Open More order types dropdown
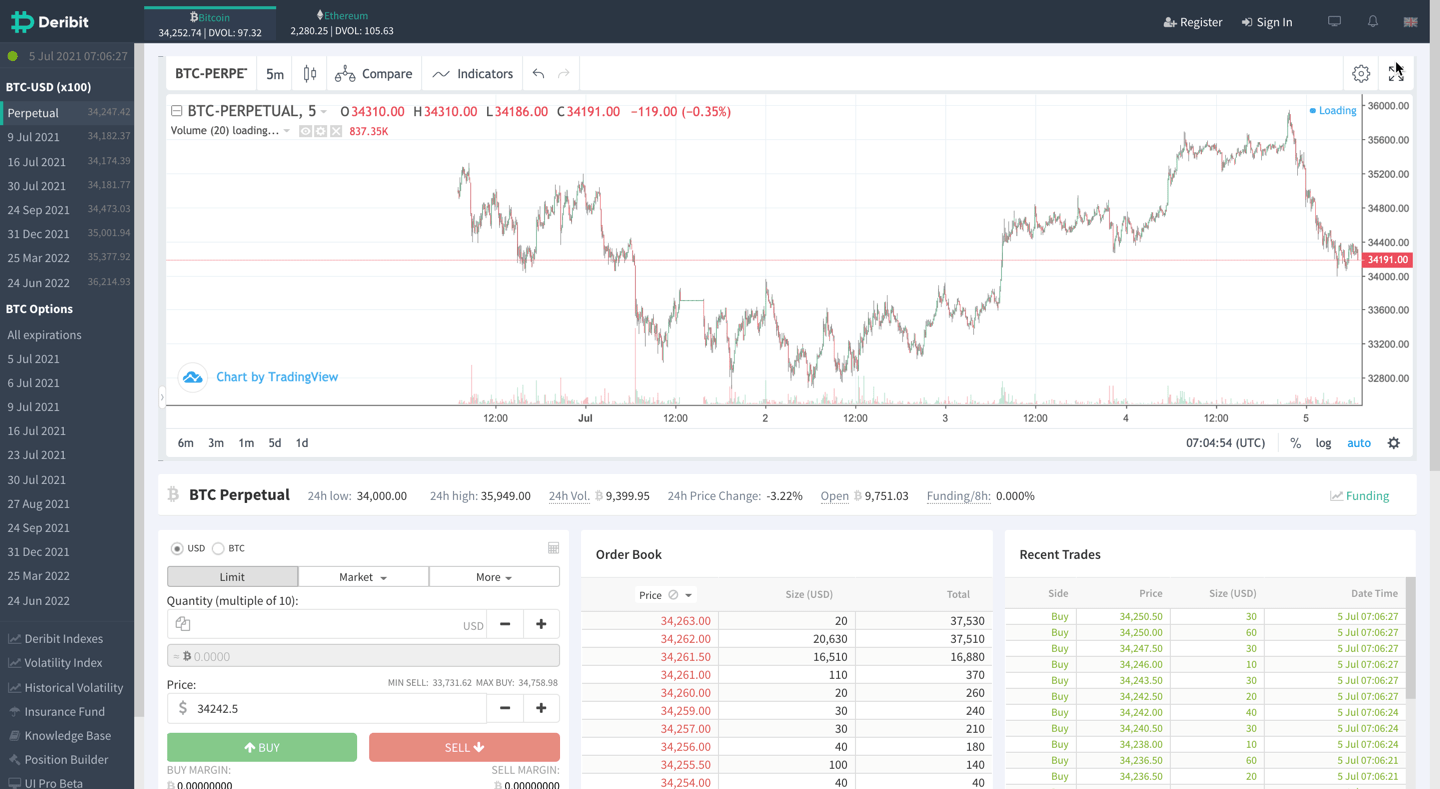This screenshot has width=1440, height=789. 494,577
